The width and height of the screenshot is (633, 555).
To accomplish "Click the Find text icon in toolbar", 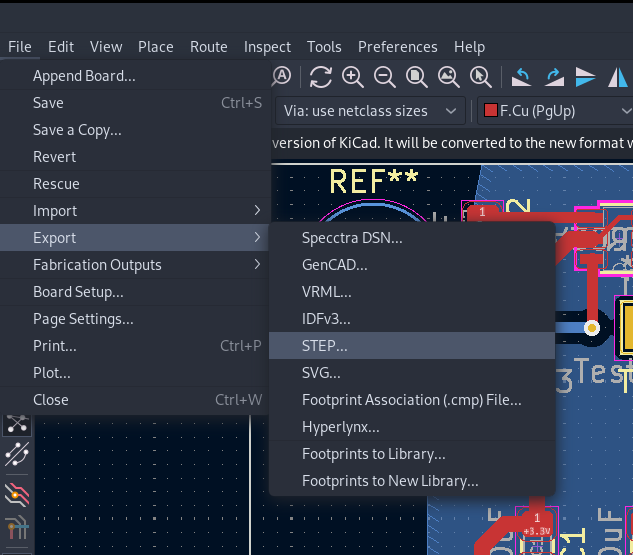I will [283, 76].
